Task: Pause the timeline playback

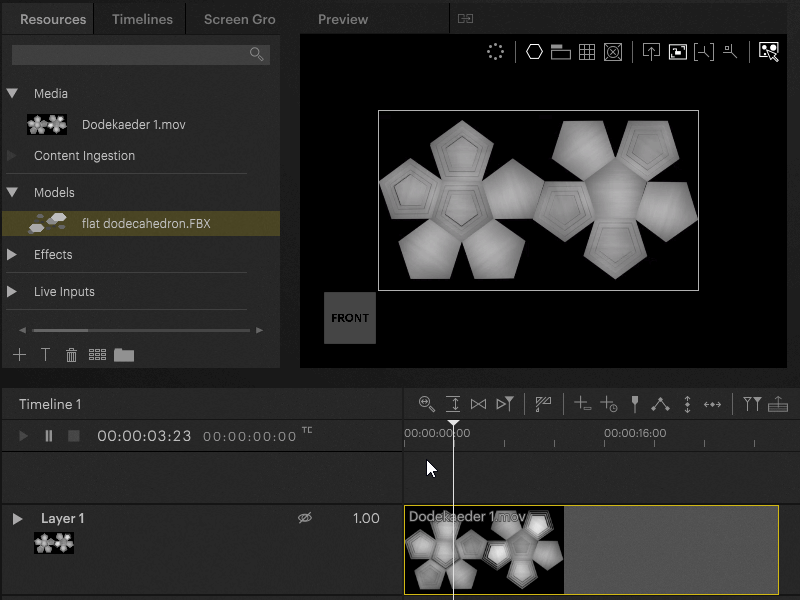Action: [x=48, y=436]
